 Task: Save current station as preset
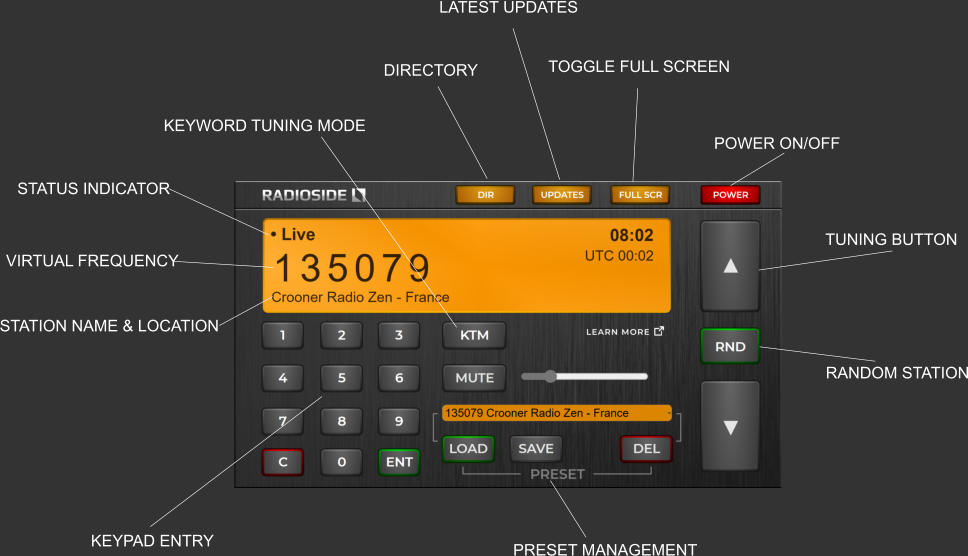tap(536, 448)
